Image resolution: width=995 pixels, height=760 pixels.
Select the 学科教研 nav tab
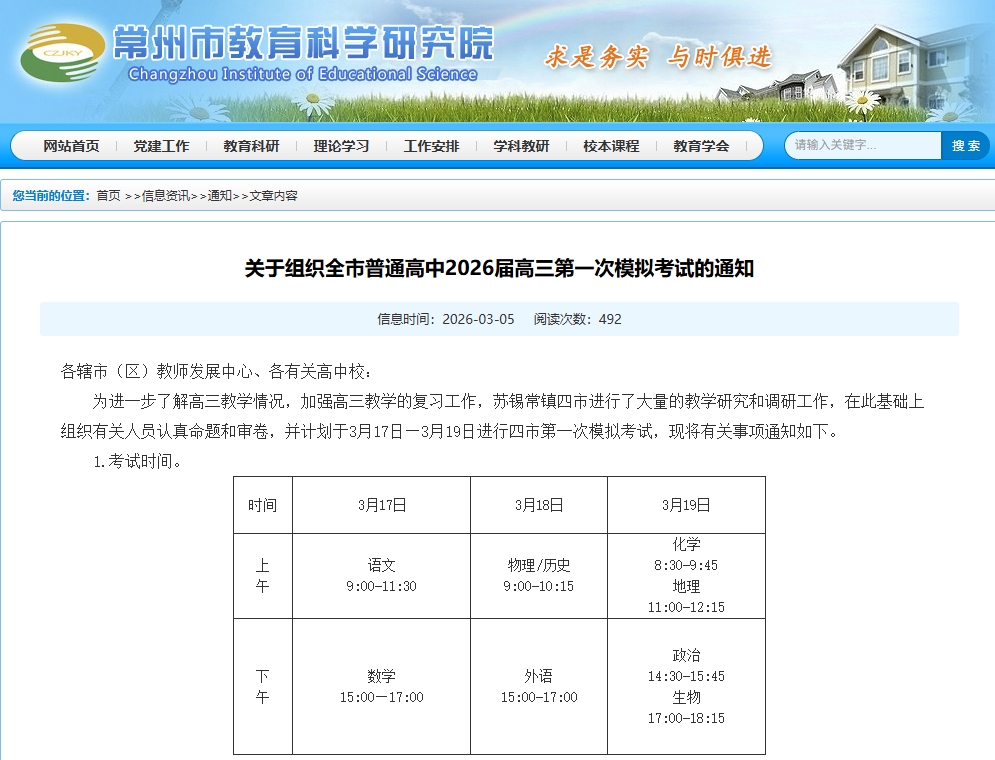(520, 145)
